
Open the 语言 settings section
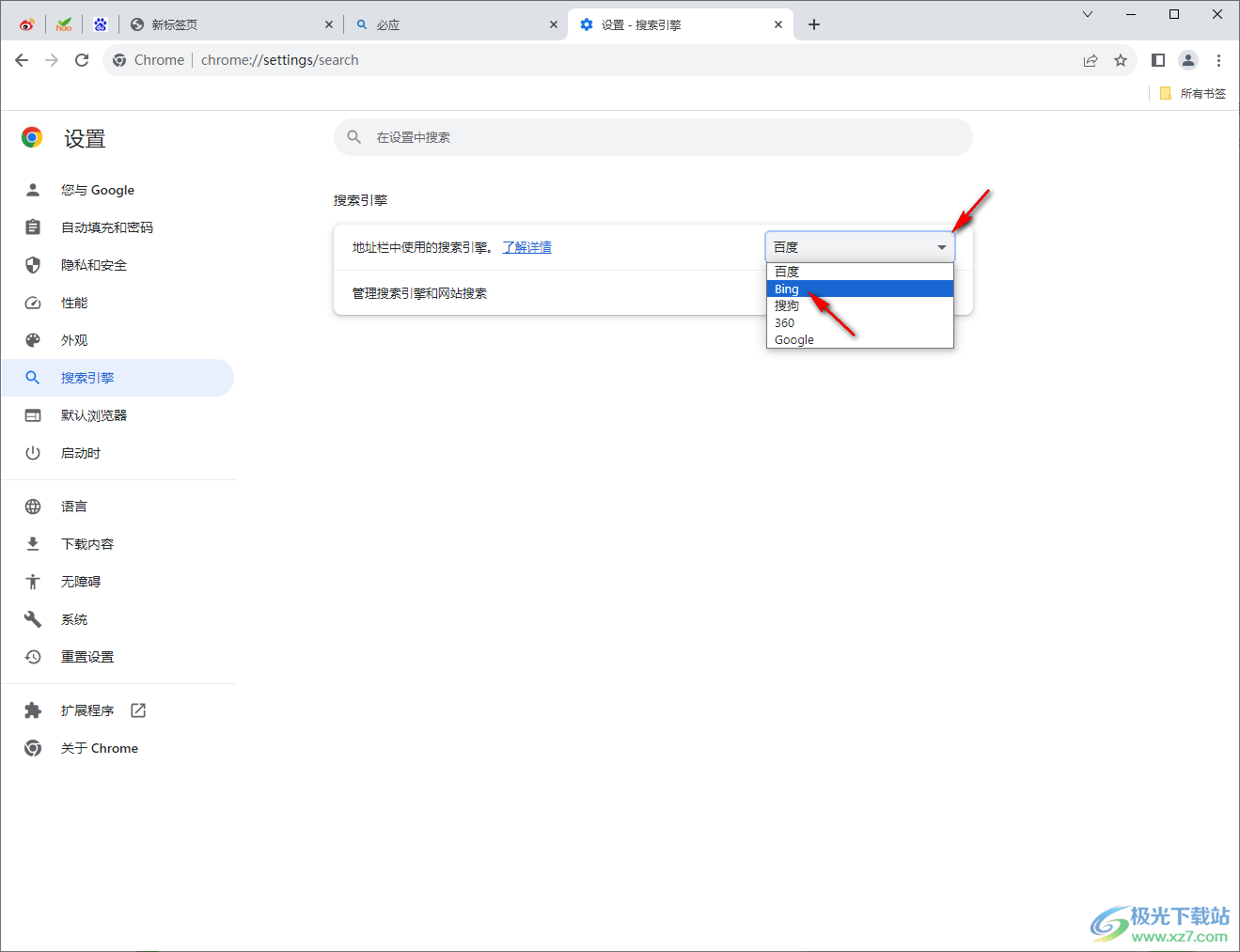tap(117, 507)
